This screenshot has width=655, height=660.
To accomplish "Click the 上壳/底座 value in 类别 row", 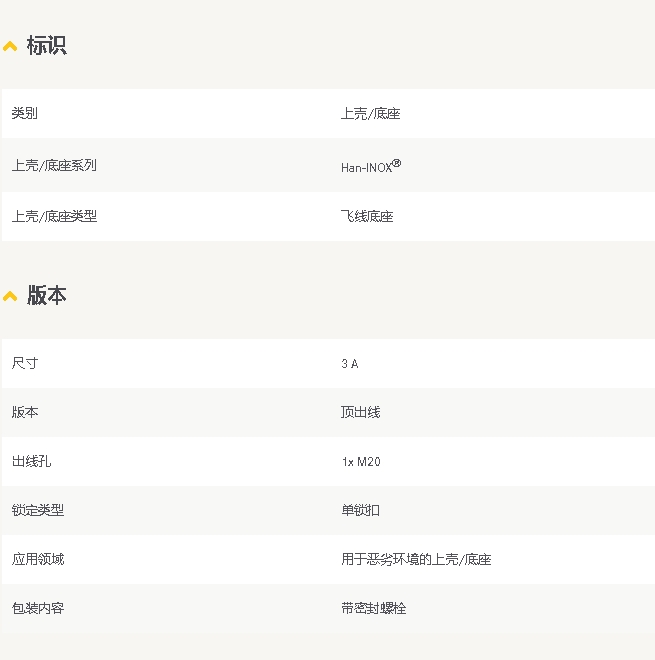I will [x=370, y=114].
